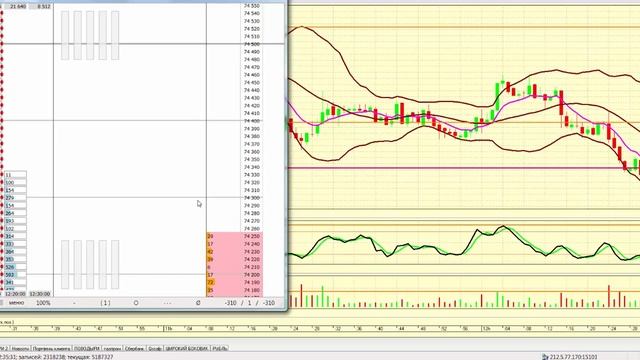Screen dimensions: 640x360
Task: Switch to the 'Сбербанк' tab
Action: [x=134, y=349]
